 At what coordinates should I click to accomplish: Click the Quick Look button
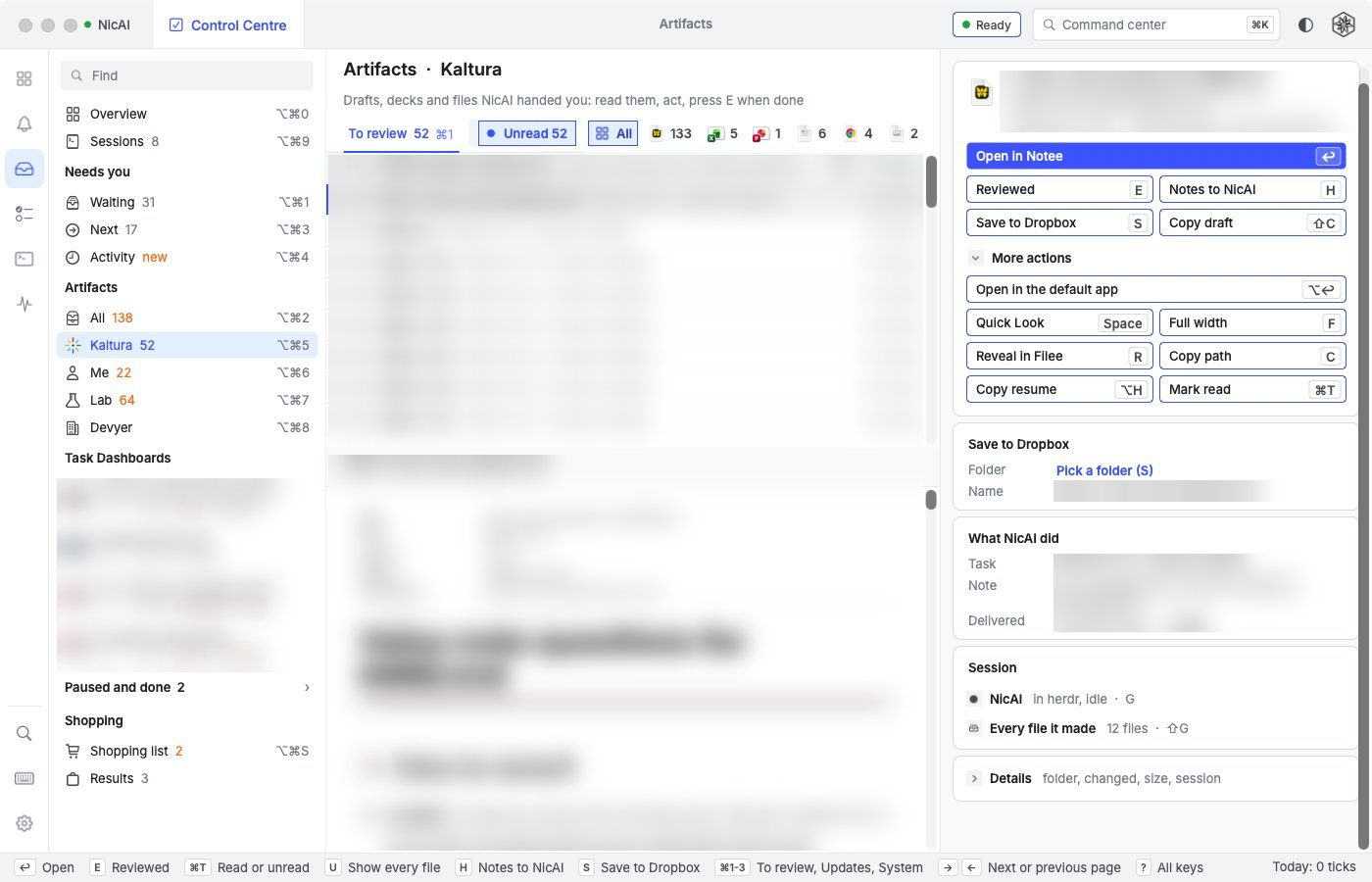point(1058,322)
